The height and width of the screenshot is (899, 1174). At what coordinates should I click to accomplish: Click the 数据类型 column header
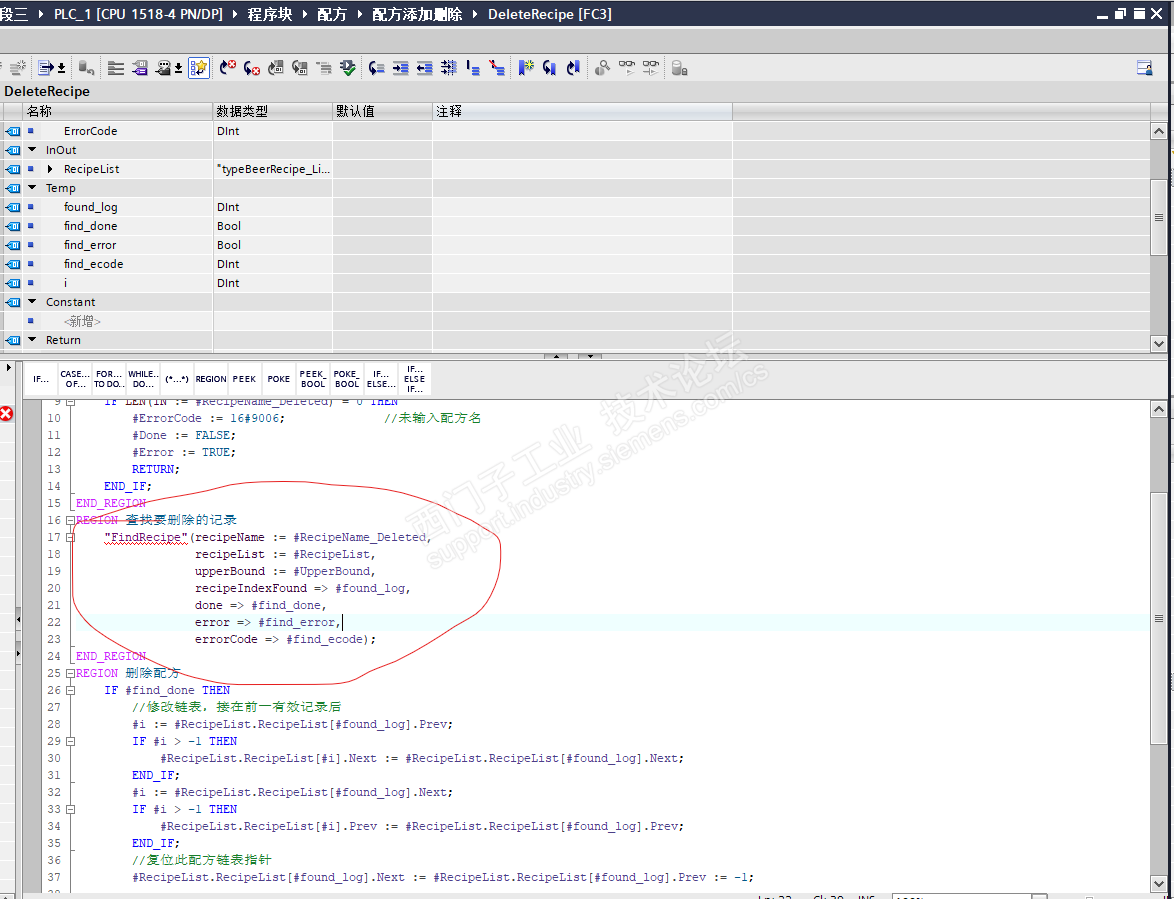pyautogui.click(x=273, y=111)
